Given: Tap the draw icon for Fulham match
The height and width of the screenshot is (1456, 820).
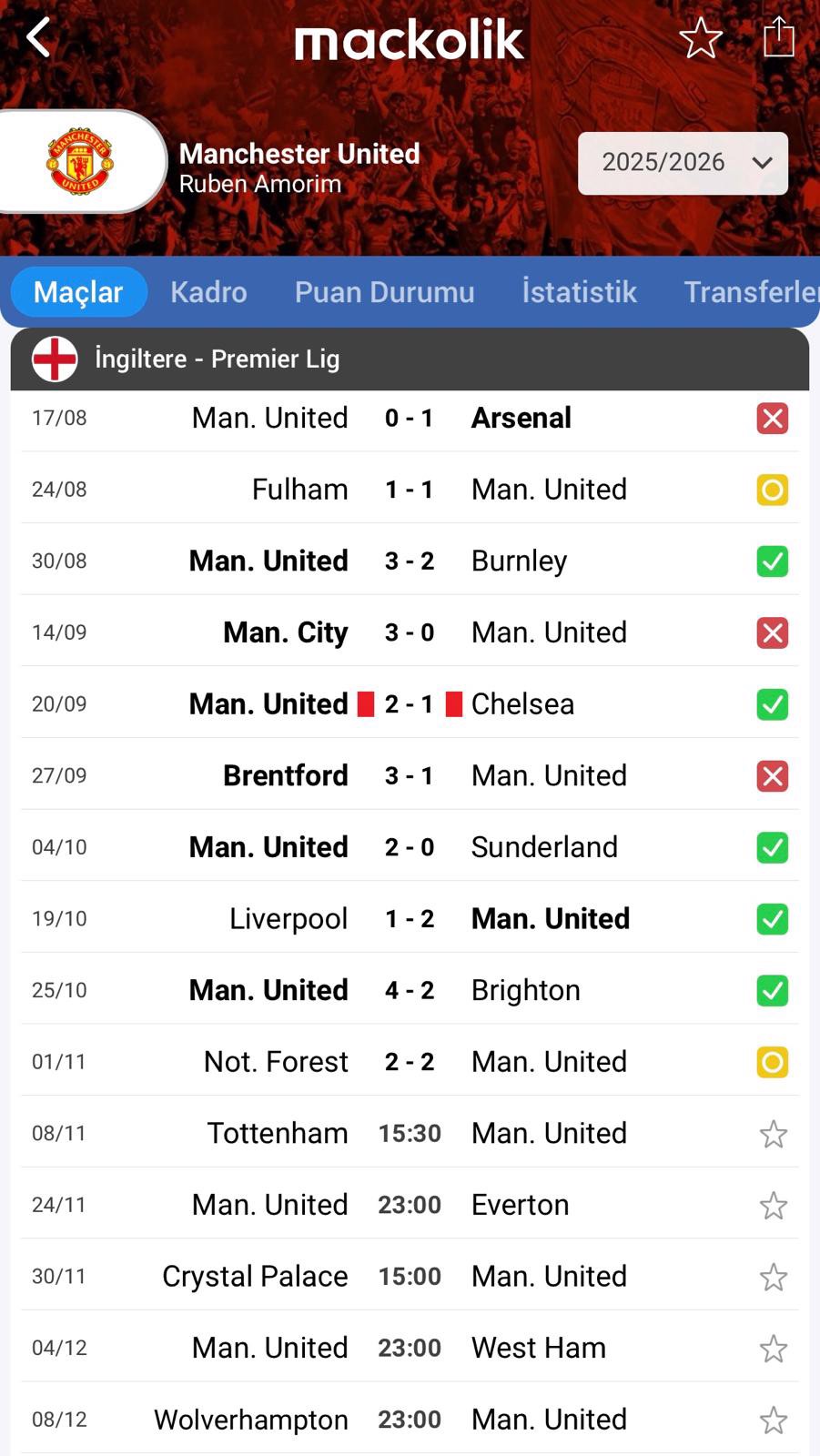Looking at the screenshot, I should point(772,490).
